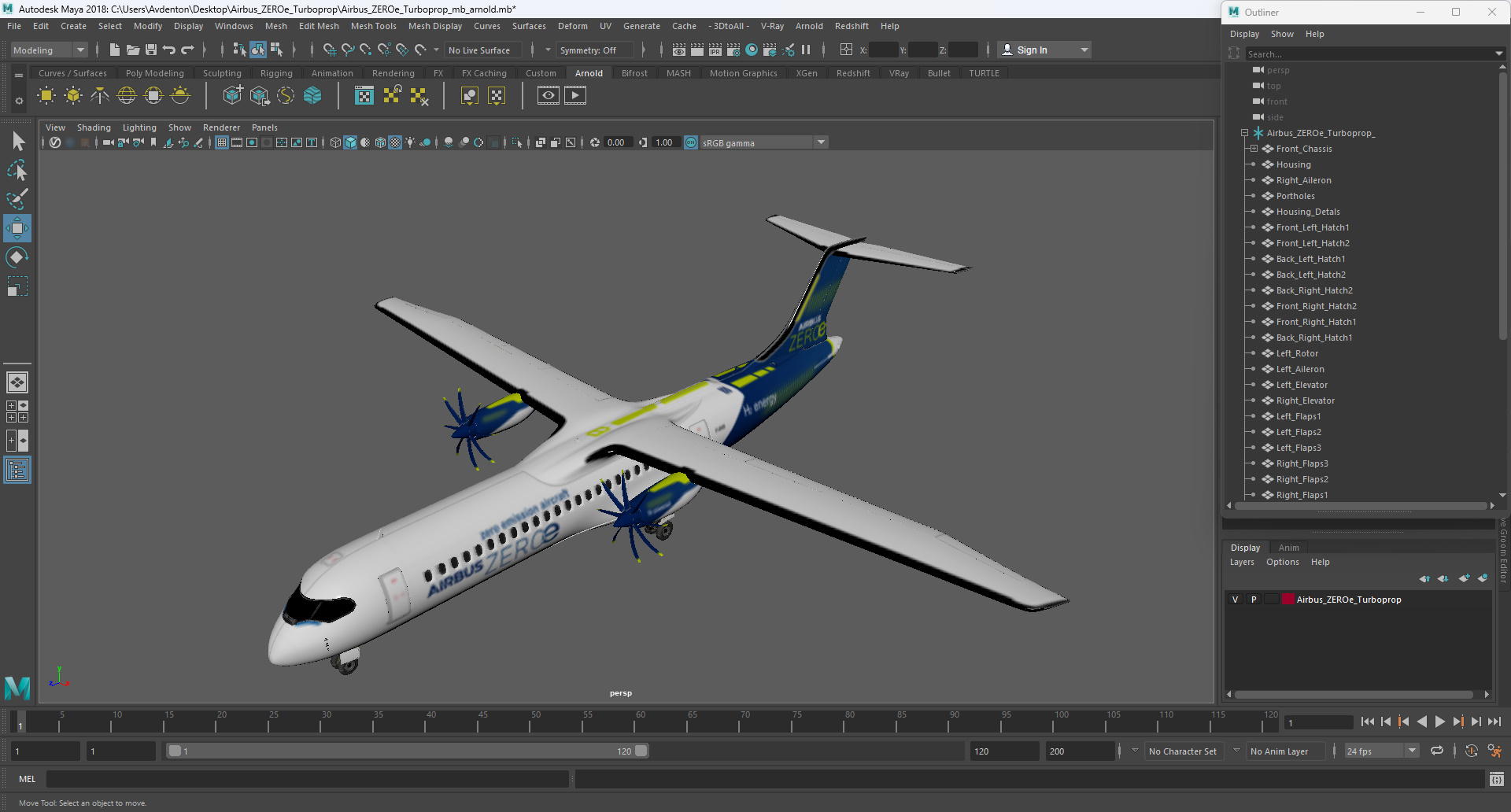This screenshot has height=812, width=1511.
Task: Open the Sign In dropdown arrow
Action: [x=1084, y=50]
